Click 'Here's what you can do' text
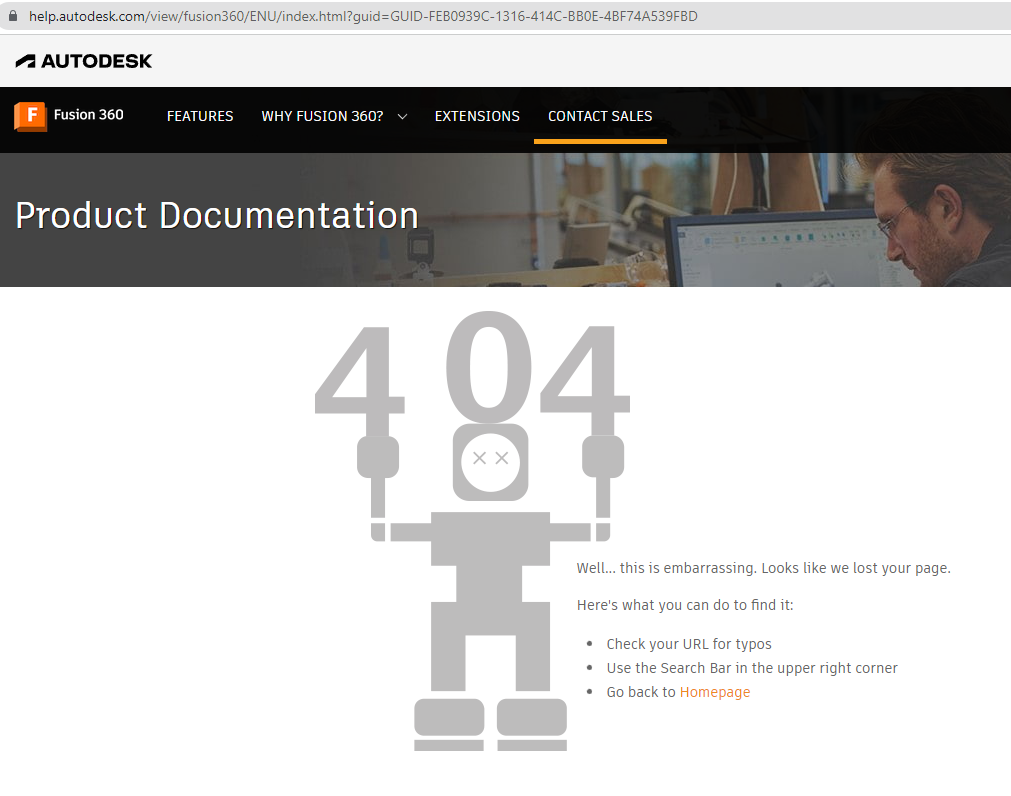The width and height of the screenshot is (1011, 796). pyautogui.click(x=685, y=605)
